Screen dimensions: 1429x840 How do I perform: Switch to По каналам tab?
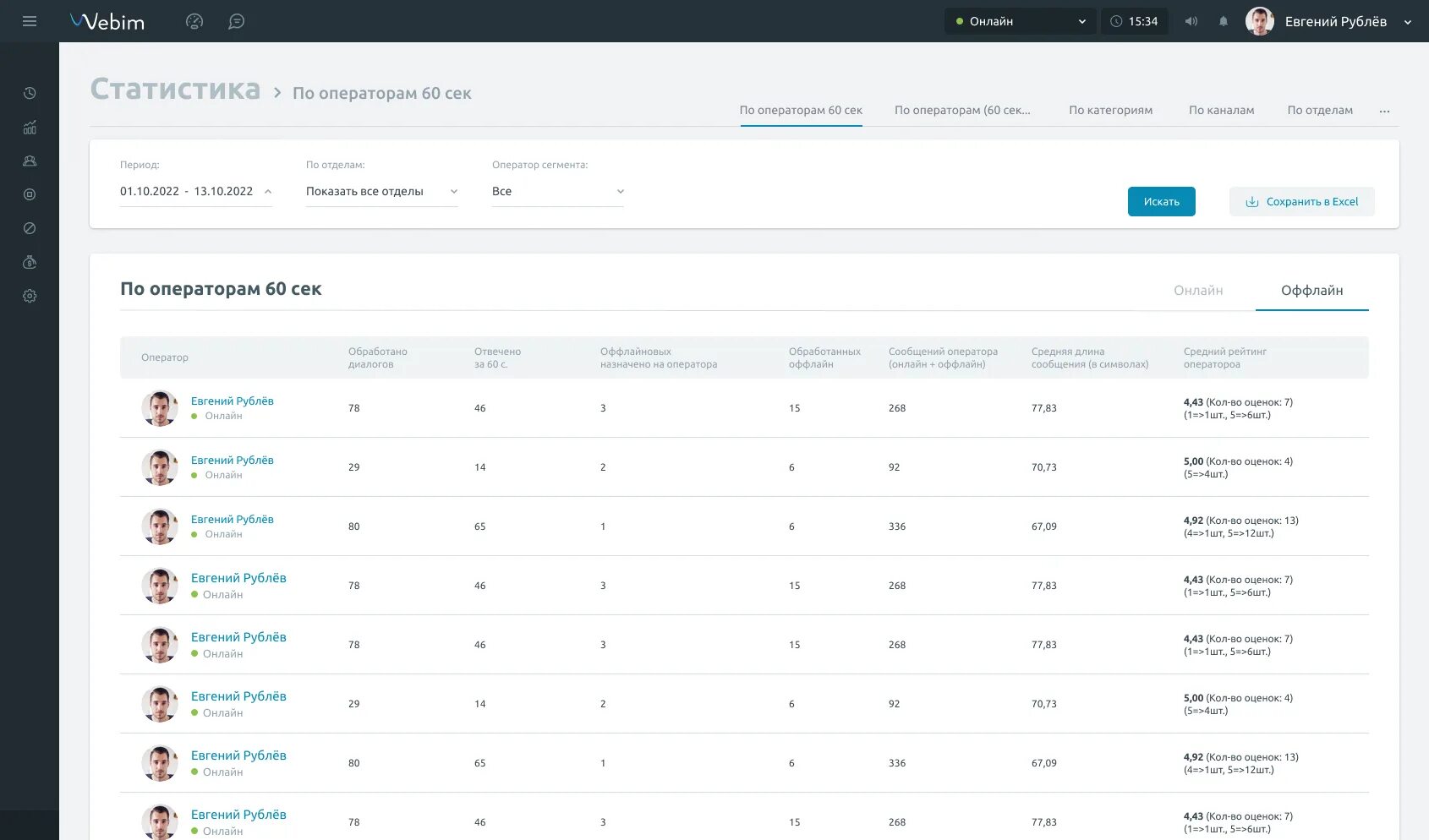(x=1221, y=111)
